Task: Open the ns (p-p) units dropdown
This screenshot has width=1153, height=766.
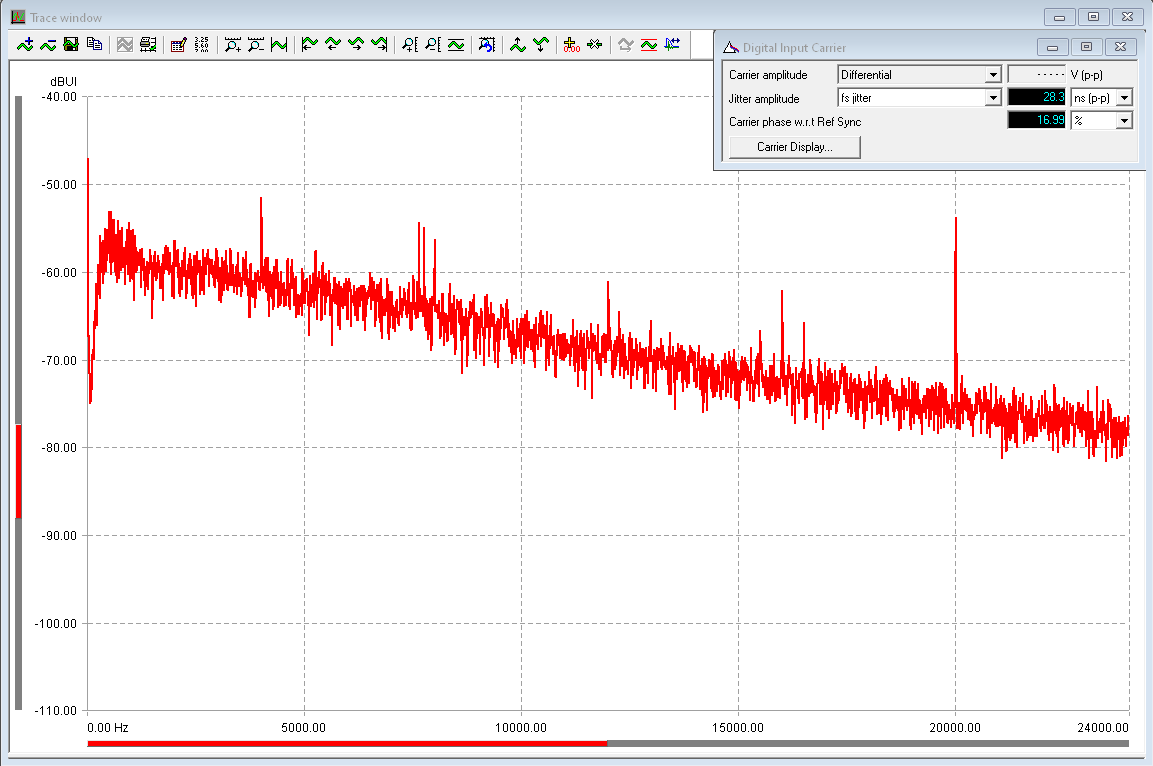Action: click(1124, 98)
